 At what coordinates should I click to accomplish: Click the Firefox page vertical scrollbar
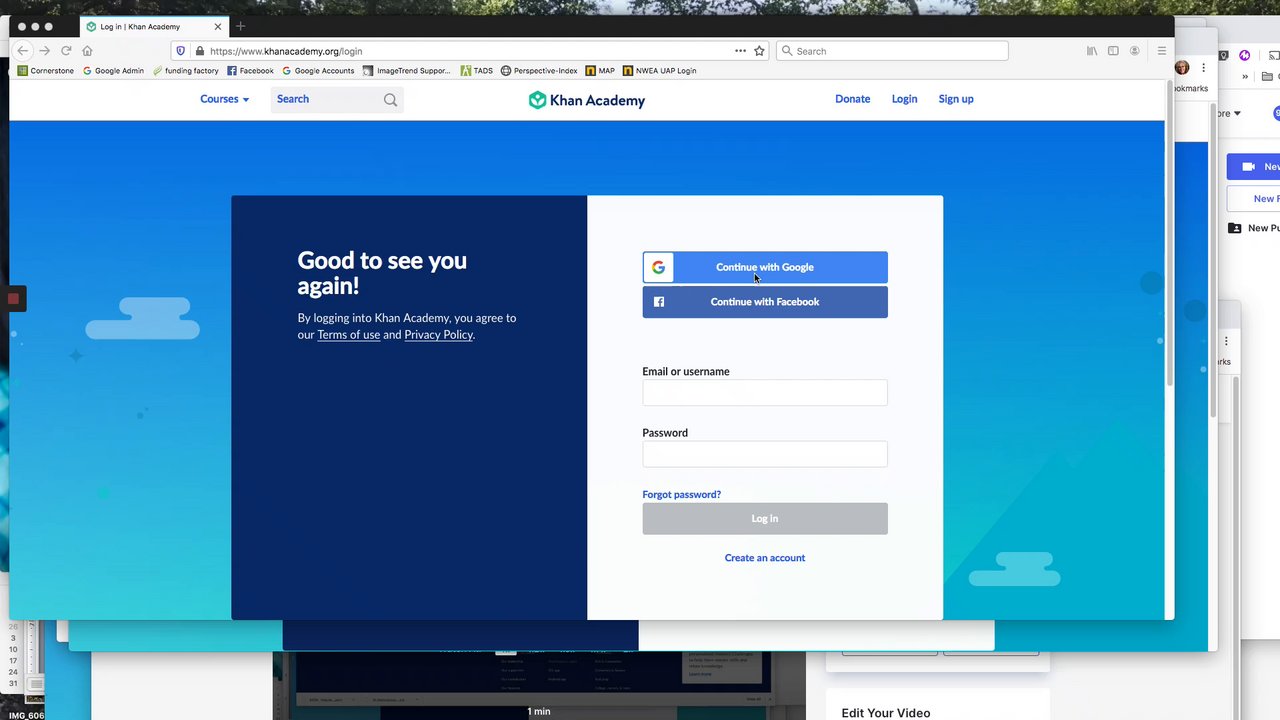click(x=1169, y=235)
